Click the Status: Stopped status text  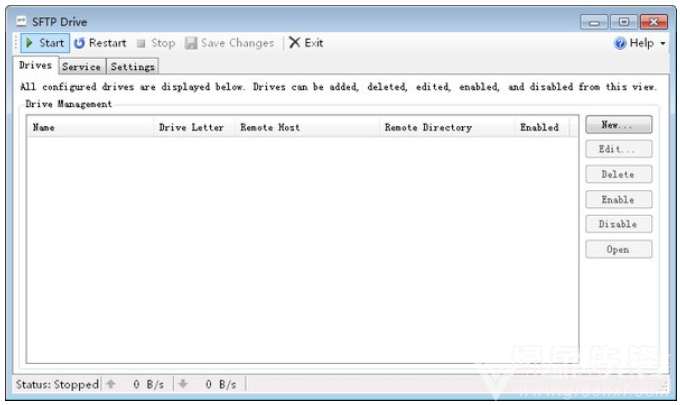click(x=57, y=384)
